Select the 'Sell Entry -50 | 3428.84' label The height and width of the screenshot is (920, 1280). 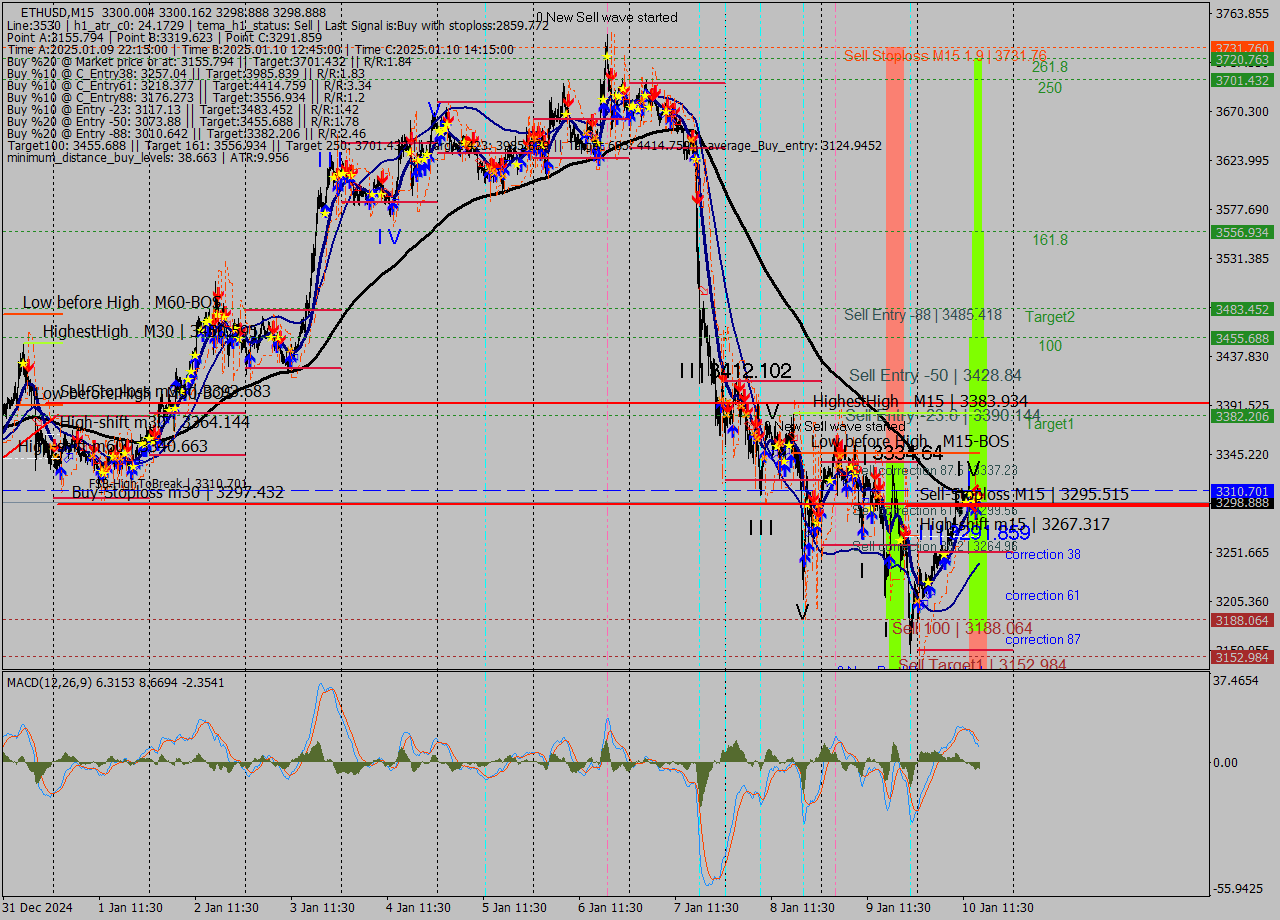click(936, 375)
